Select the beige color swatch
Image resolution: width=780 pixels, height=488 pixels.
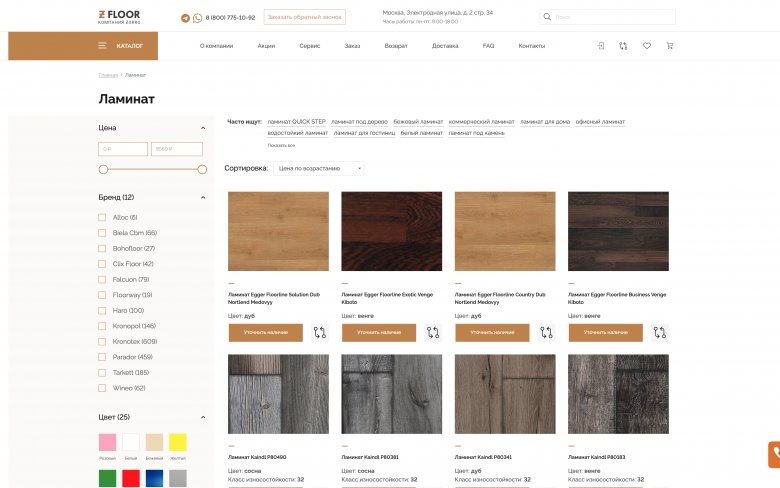coord(154,442)
